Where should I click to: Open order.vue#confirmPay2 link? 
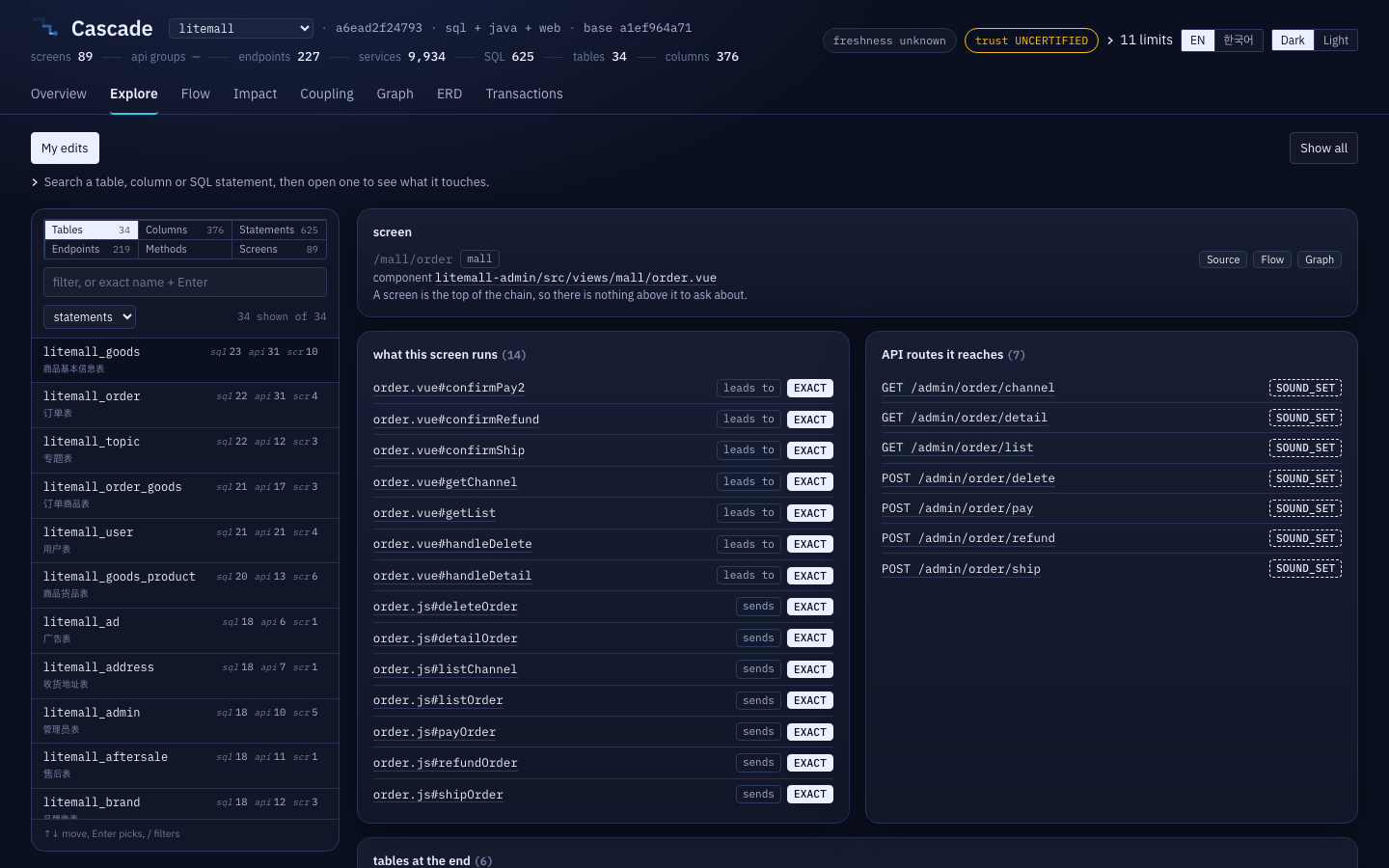click(449, 388)
